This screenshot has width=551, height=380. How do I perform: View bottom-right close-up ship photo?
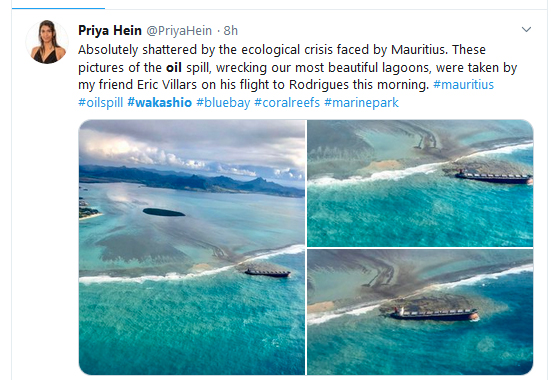click(x=420, y=312)
